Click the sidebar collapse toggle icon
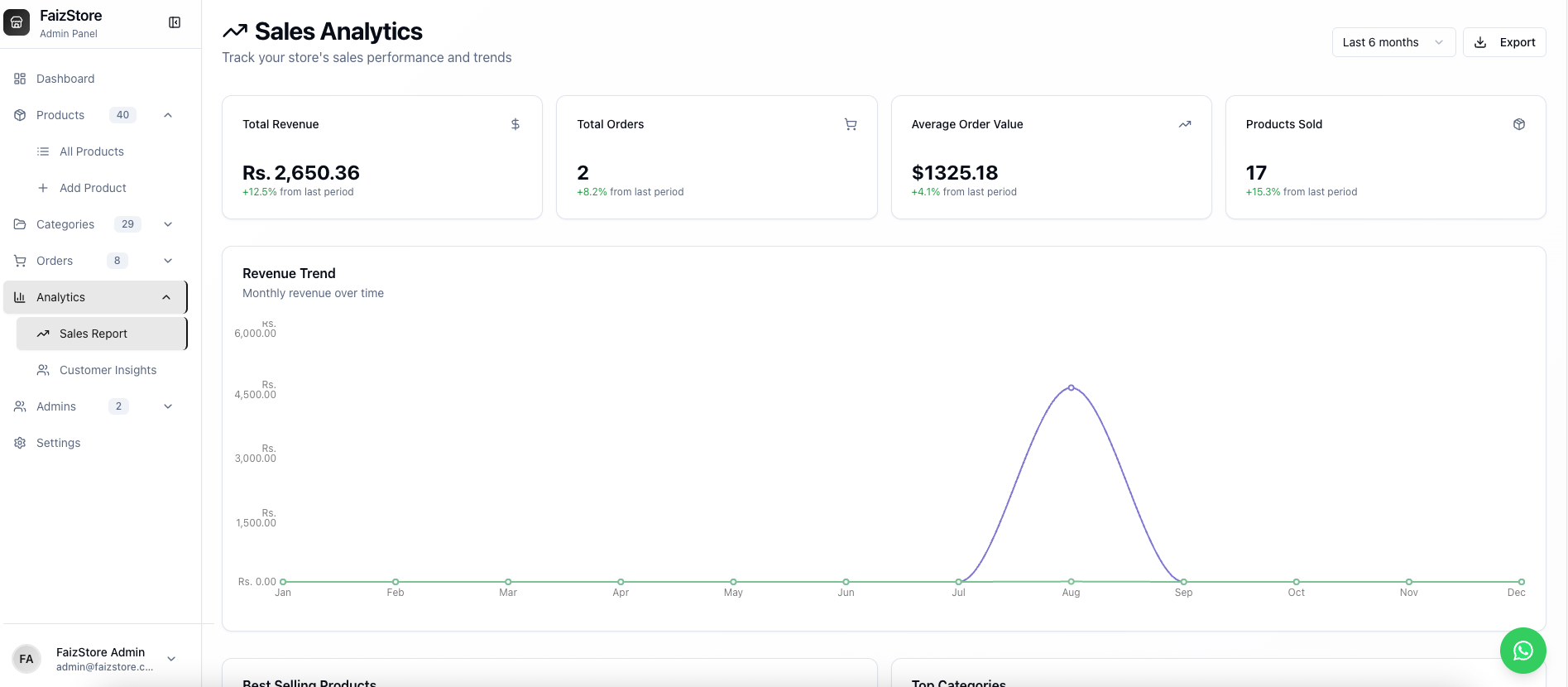This screenshot has width=1568, height=687. [175, 22]
